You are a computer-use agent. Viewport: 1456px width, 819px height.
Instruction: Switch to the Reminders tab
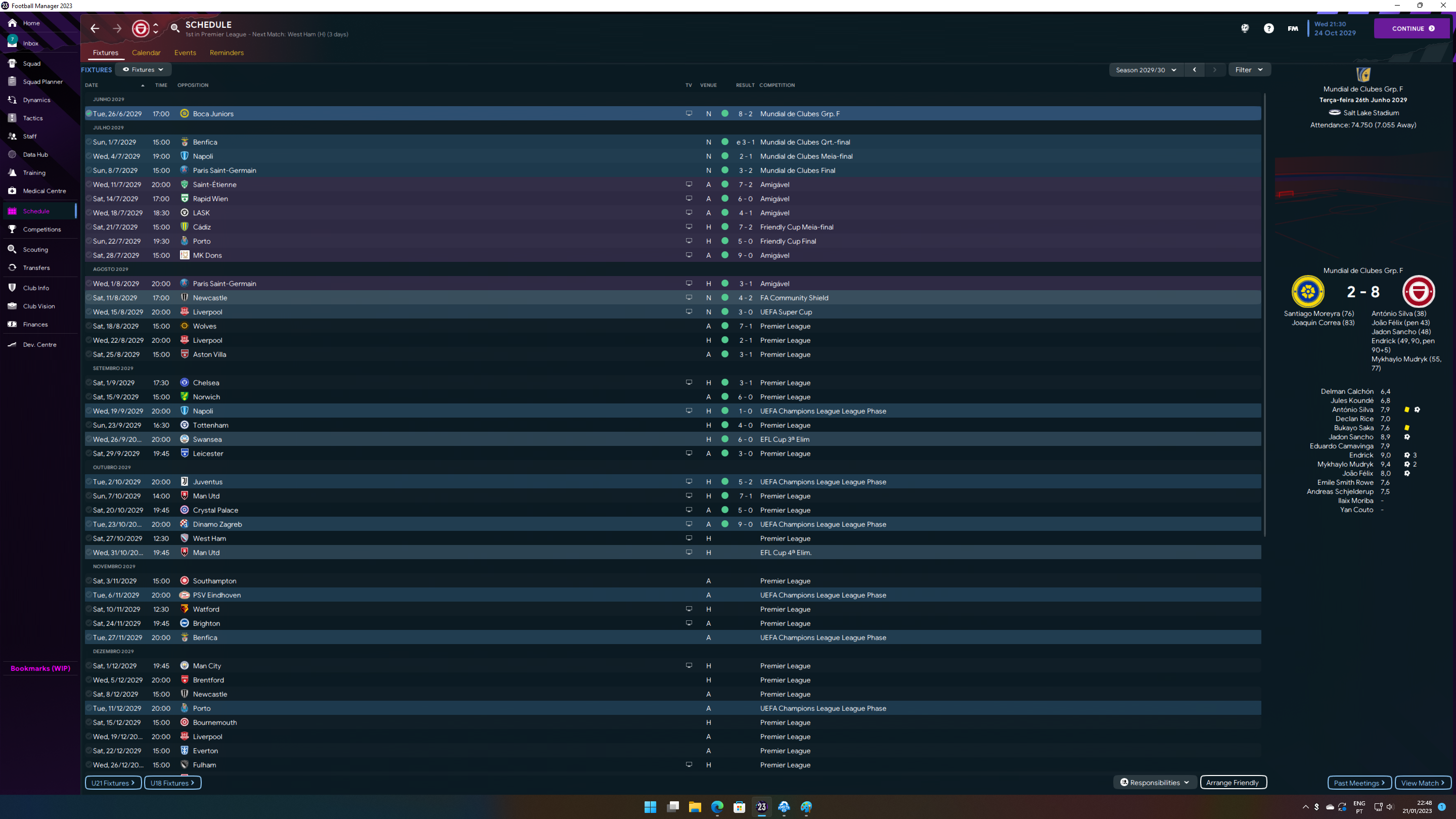(x=226, y=53)
